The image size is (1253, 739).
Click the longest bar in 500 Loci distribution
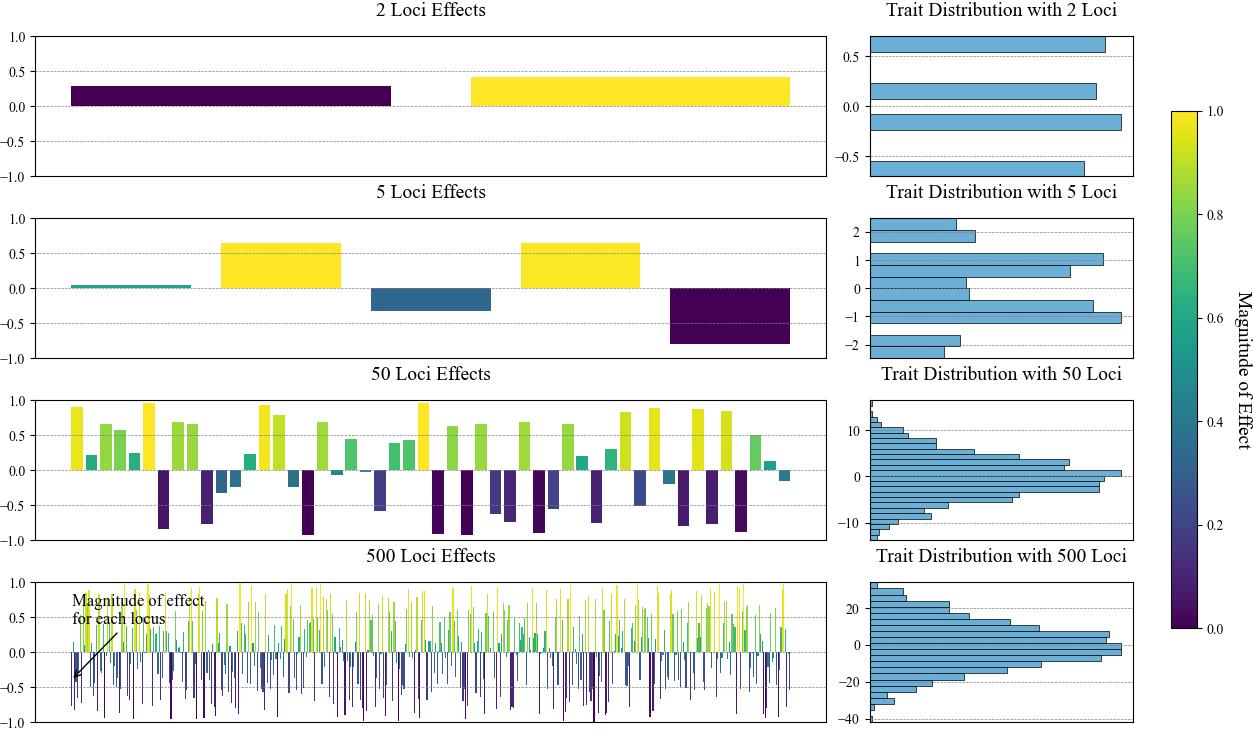[996, 649]
